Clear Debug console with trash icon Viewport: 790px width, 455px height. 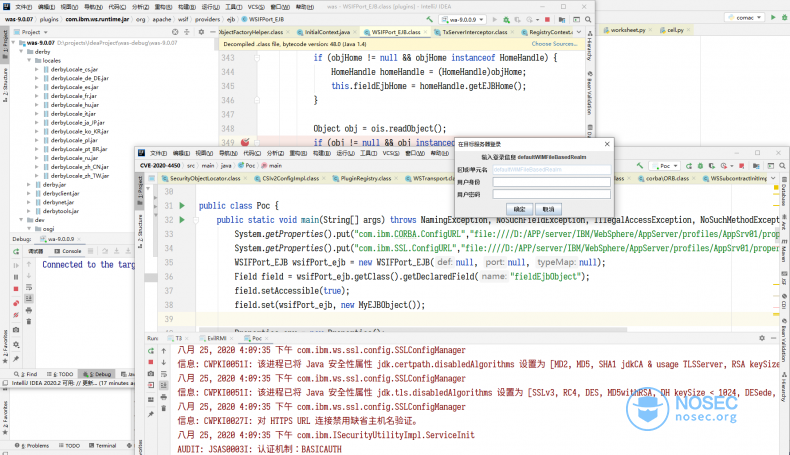[29, 321]
